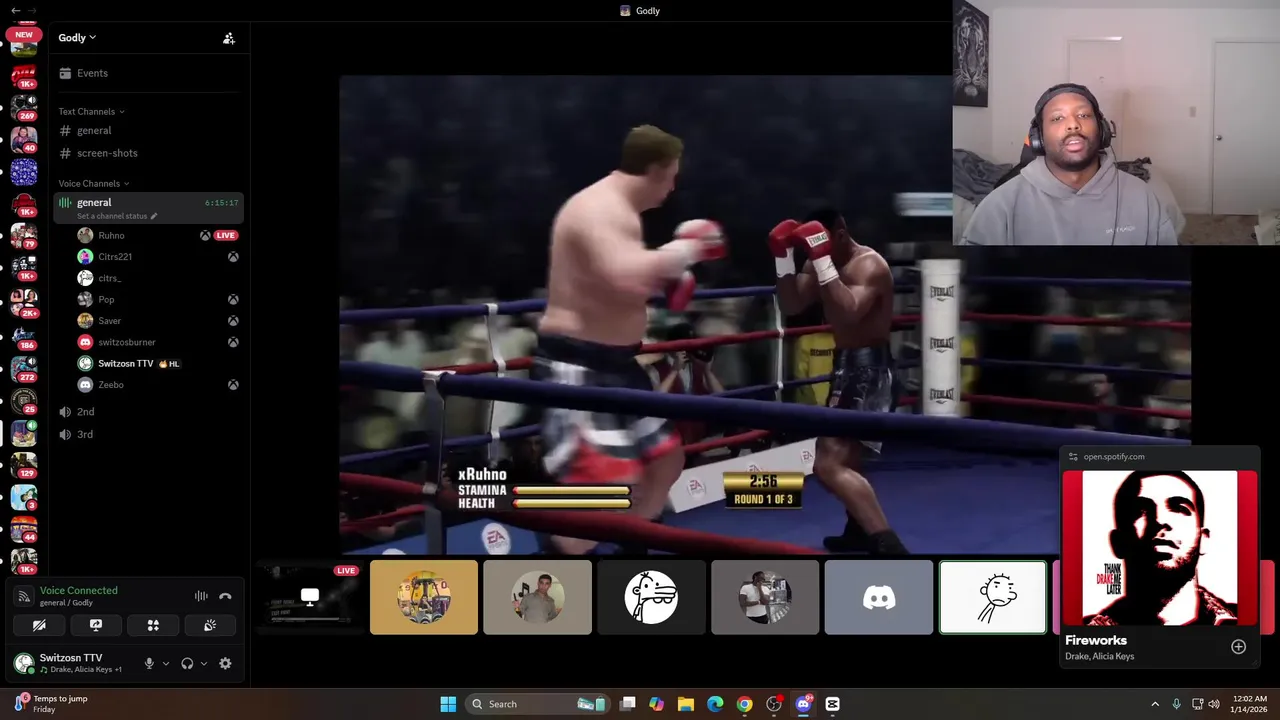Toggle noise suppression waveform icon
1280x720 pixels.
coord(201,596)
